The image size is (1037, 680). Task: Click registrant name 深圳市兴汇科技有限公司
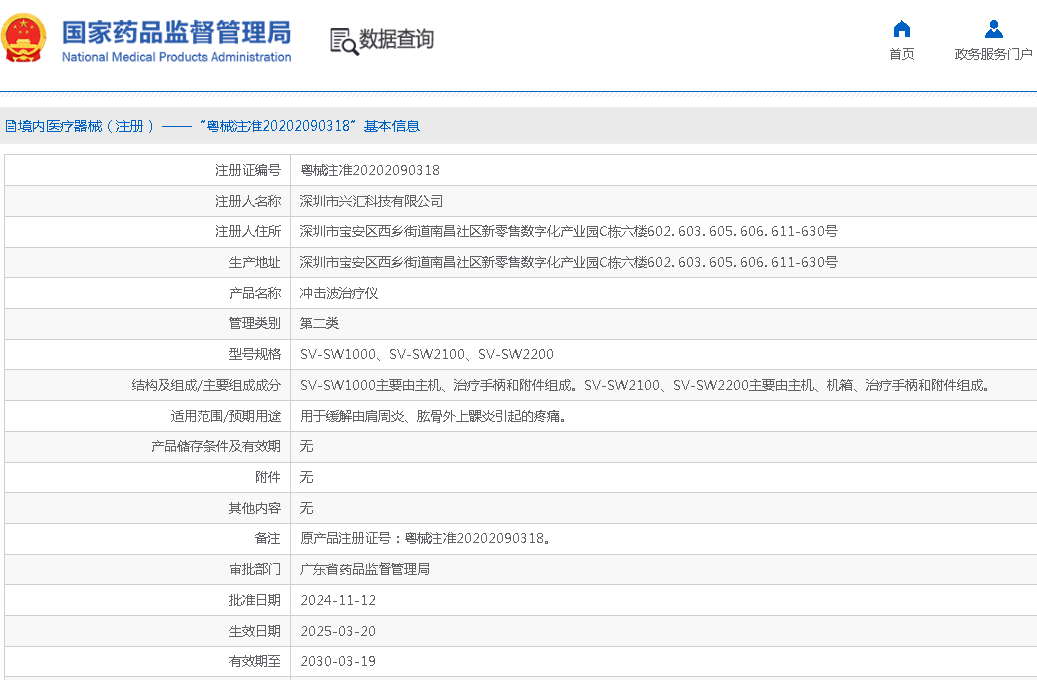[x=371, y=201]
